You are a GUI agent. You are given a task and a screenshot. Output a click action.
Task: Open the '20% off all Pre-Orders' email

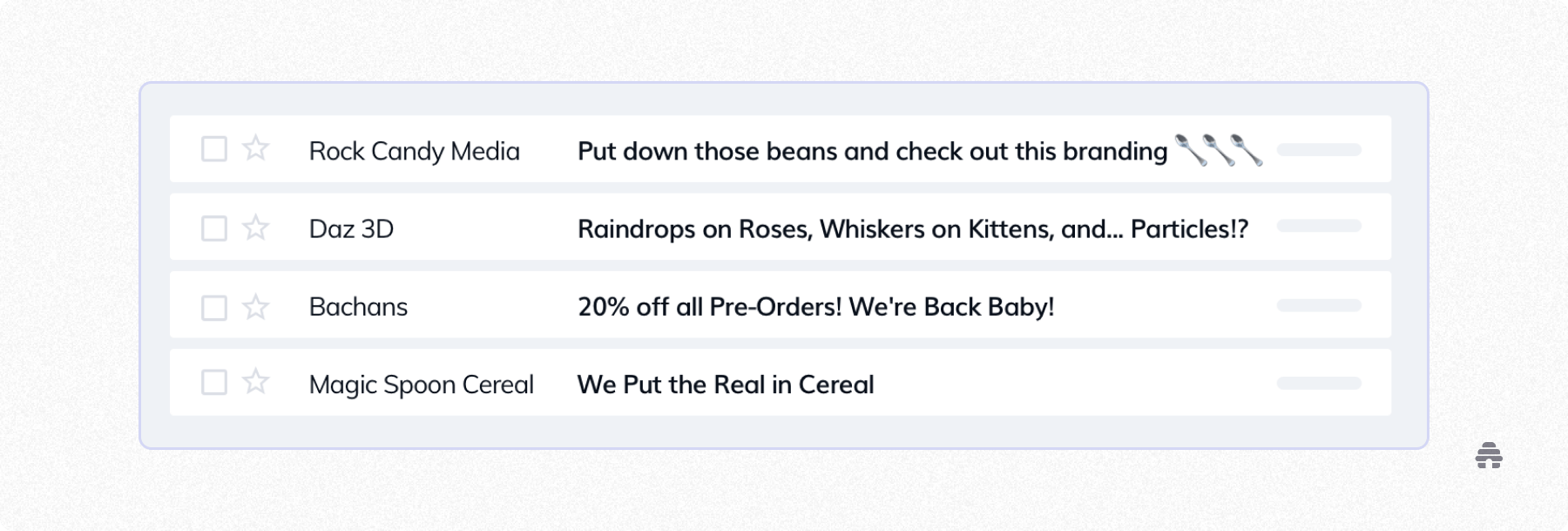tap(815, 307)
